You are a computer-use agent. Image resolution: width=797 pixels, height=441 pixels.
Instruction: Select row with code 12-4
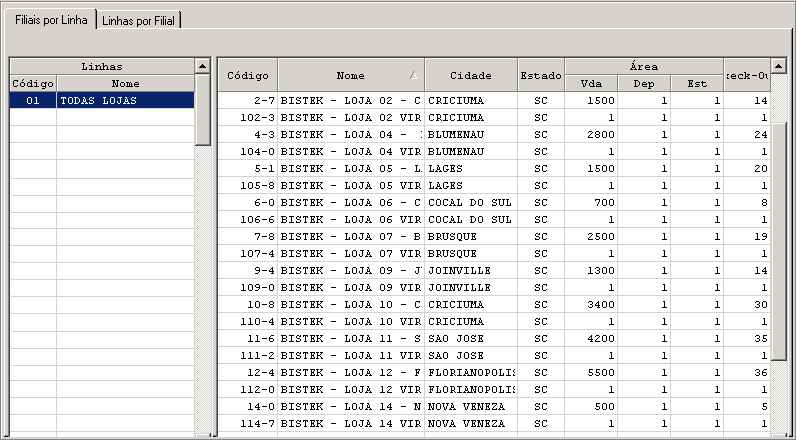(494, 373)
